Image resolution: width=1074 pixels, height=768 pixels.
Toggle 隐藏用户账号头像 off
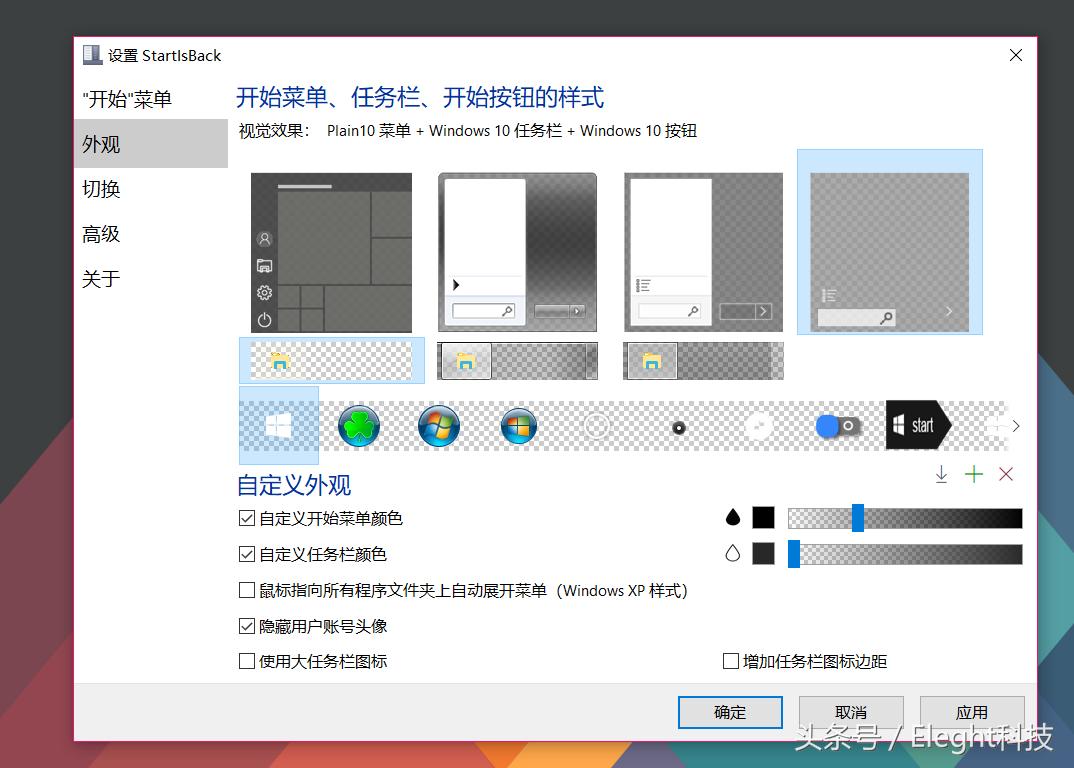click(x=246, y=626)
